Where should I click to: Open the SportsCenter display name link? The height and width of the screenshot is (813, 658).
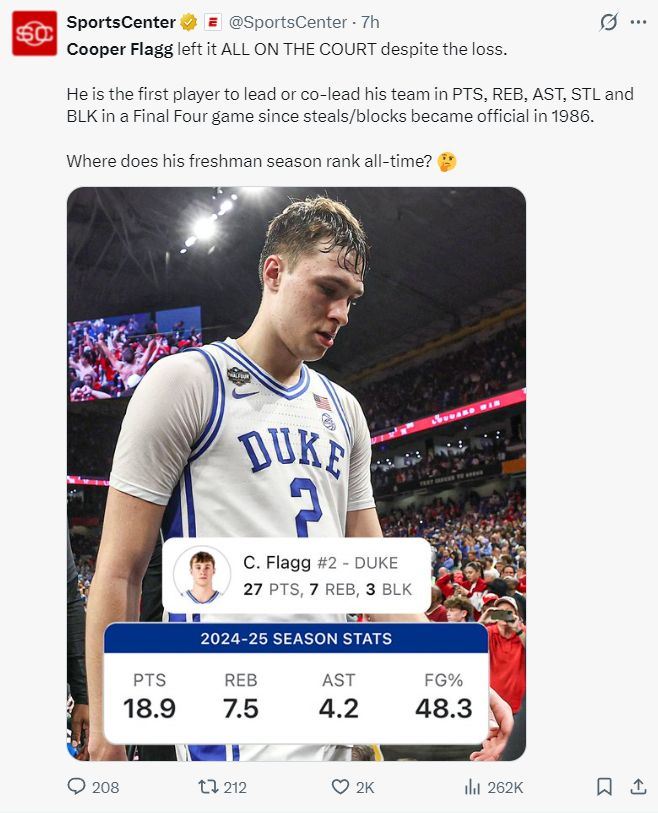pos(120,22)
